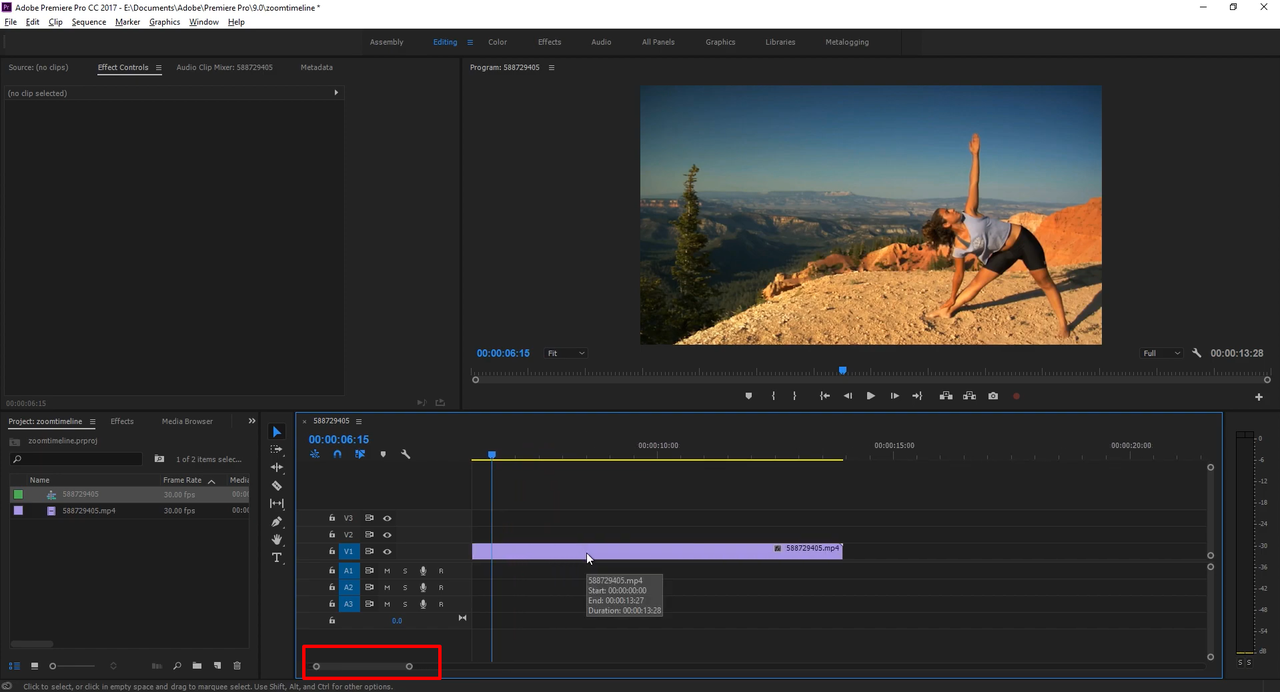Click New Bin folder icon in Project panel

(x=197, y=665)
